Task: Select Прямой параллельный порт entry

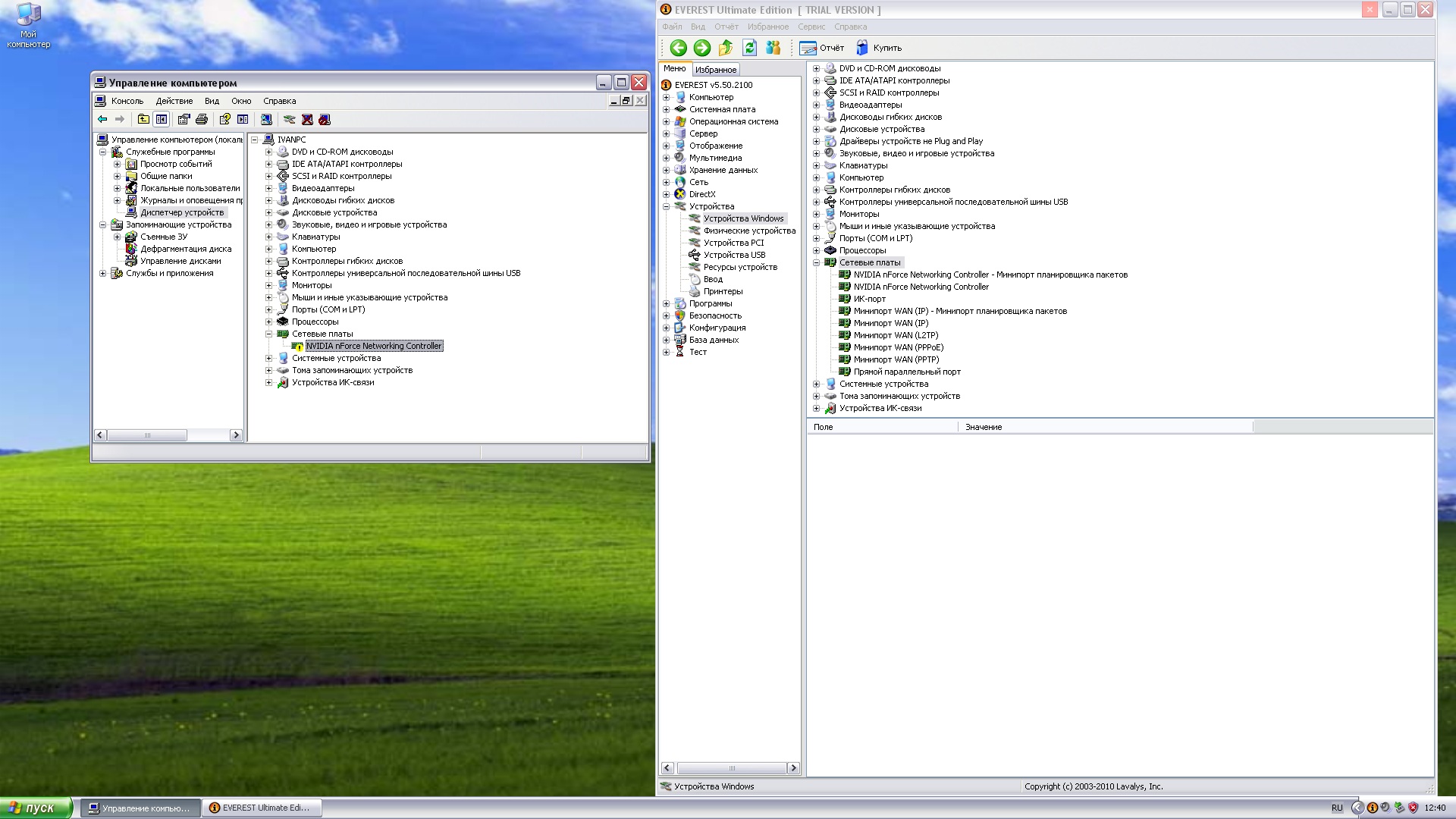Action: pyautogui.click(x=907, y=372)
